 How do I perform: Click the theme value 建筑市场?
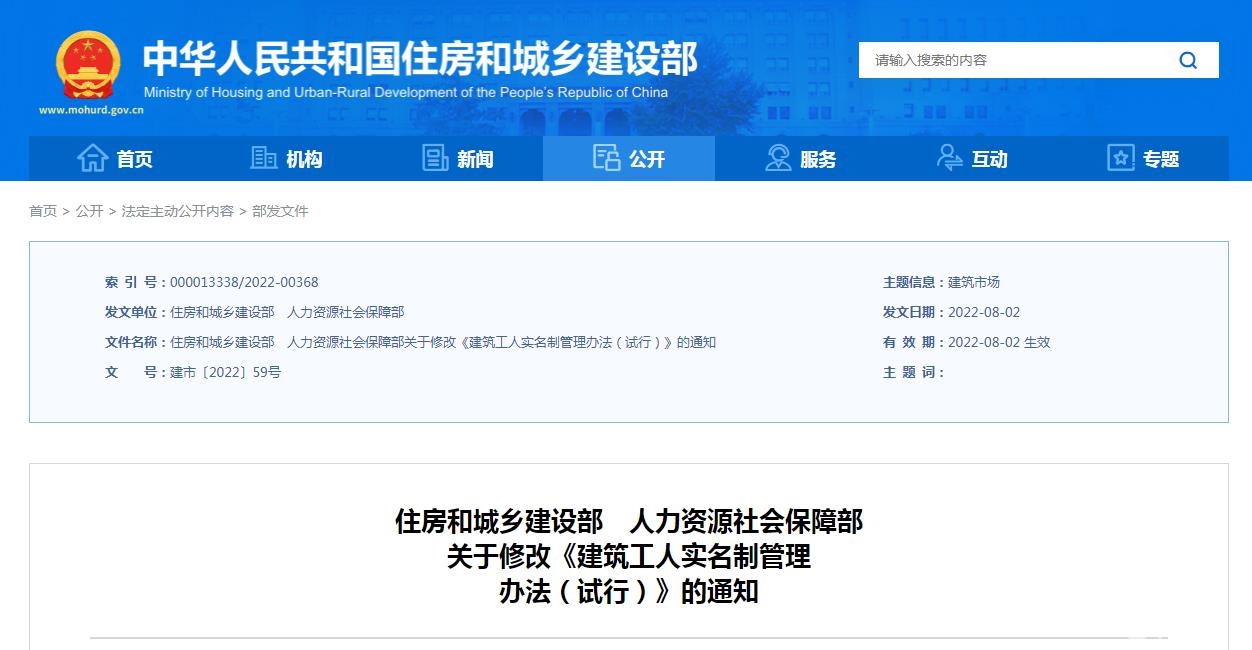[974, 282]
